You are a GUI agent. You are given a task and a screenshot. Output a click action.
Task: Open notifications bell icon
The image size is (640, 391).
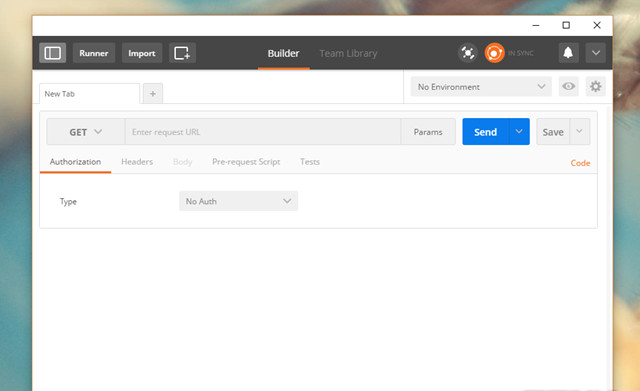(x=568, y=53)
